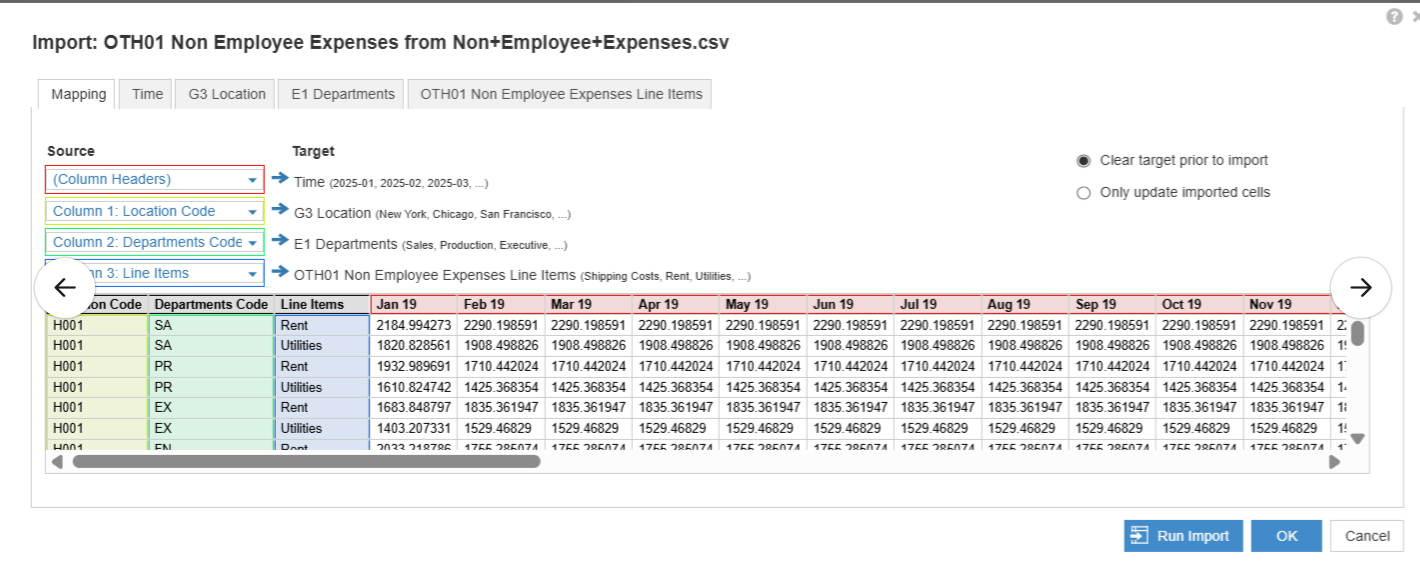The height and width of the screenshot is (566, 1420).
Task: Click the SA cell in the first data row
Action: [211, 325]
